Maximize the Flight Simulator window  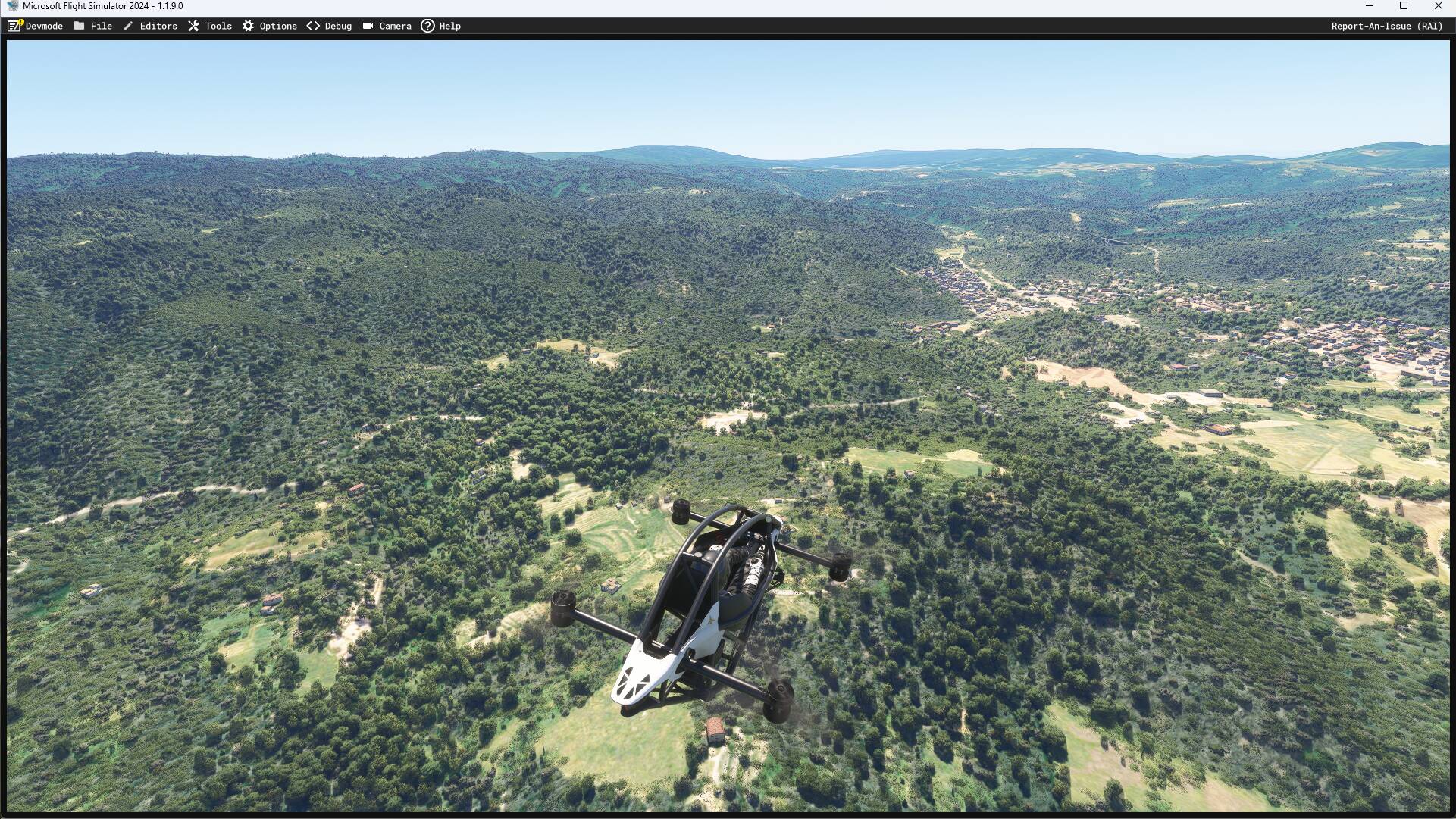click(x=1403, y=6)
